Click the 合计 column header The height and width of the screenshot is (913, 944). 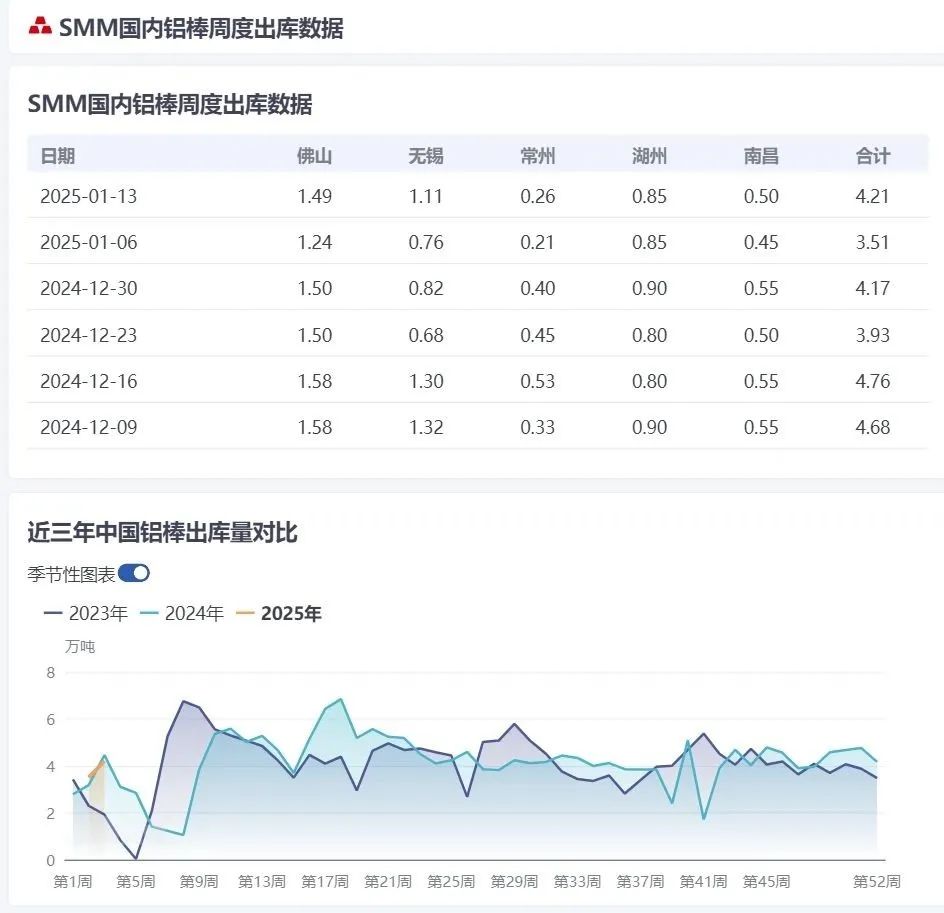[872, 156]
